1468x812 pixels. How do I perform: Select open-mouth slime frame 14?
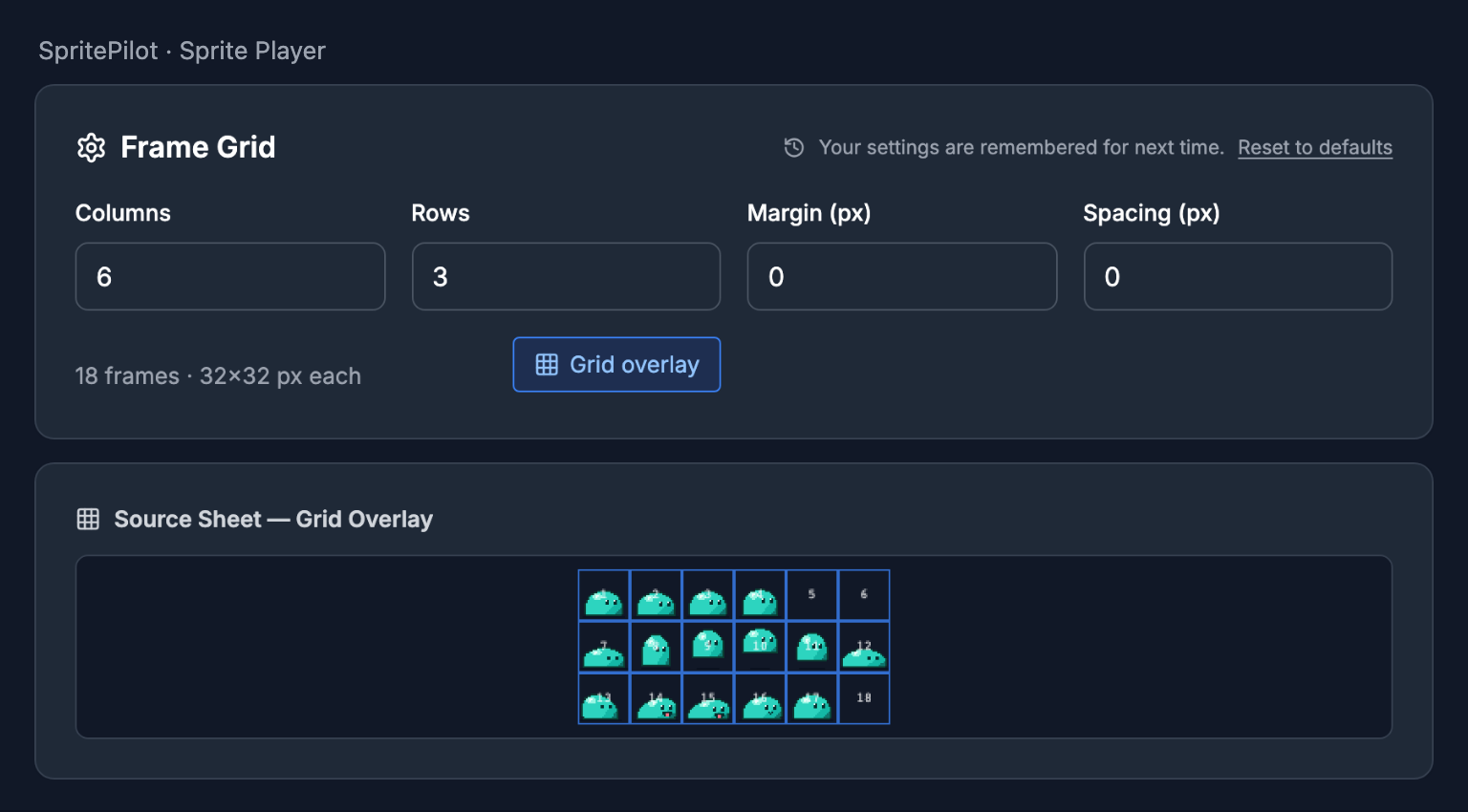tap(656, 698)
